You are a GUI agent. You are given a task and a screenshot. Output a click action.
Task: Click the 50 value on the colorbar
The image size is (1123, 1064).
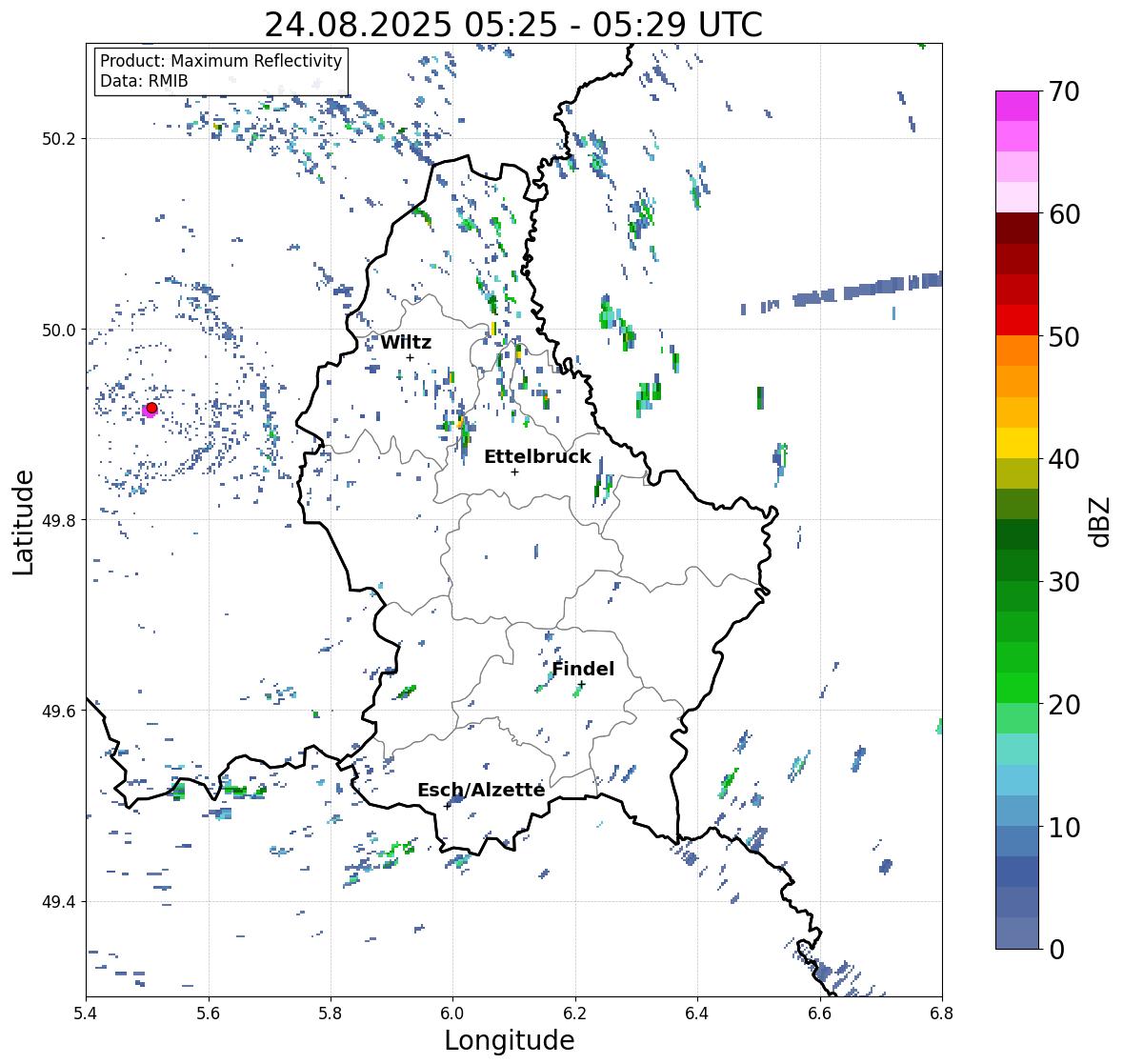pyautogui.click(x=1064, y=336)
